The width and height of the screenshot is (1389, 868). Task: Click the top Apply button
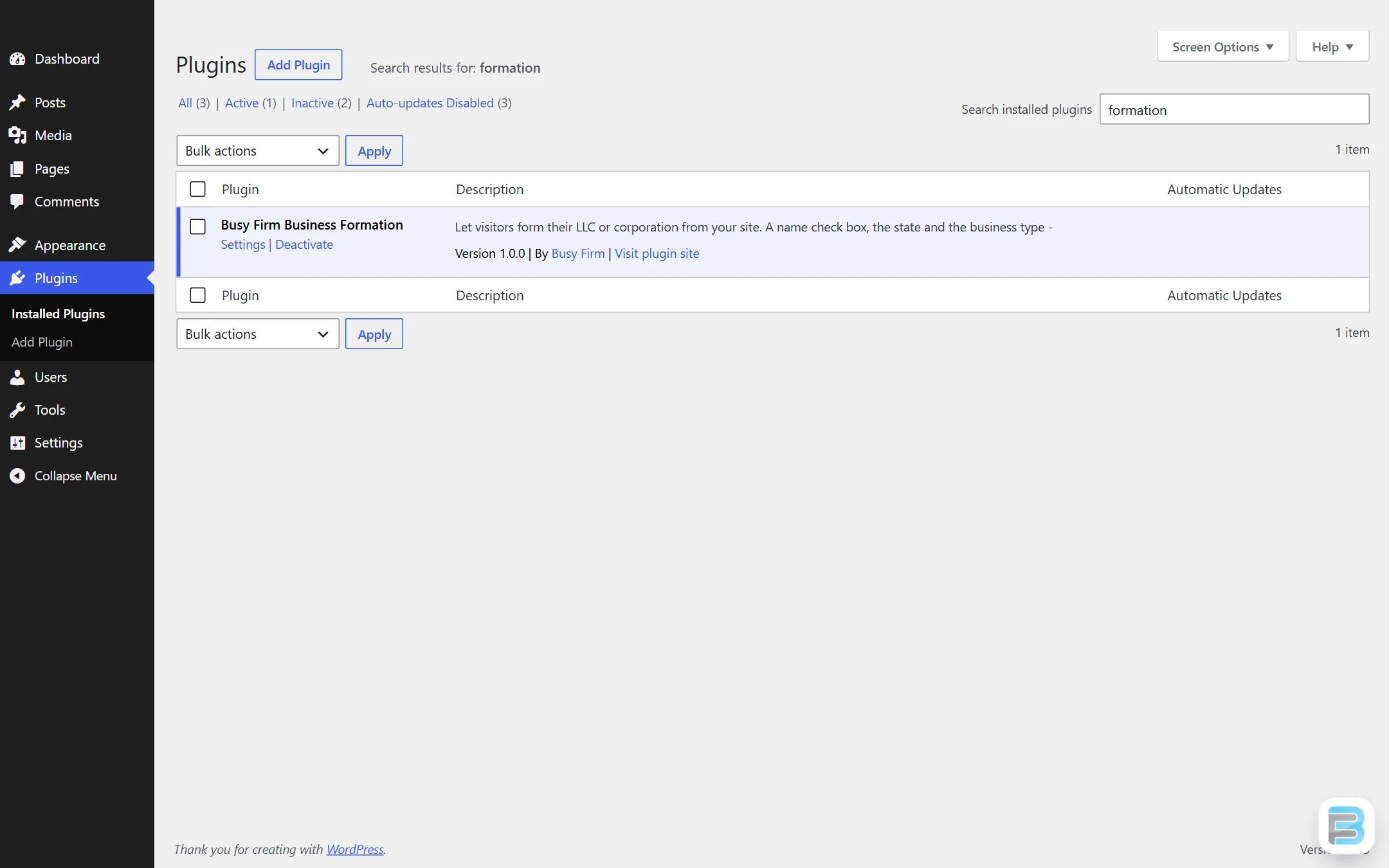374,150
